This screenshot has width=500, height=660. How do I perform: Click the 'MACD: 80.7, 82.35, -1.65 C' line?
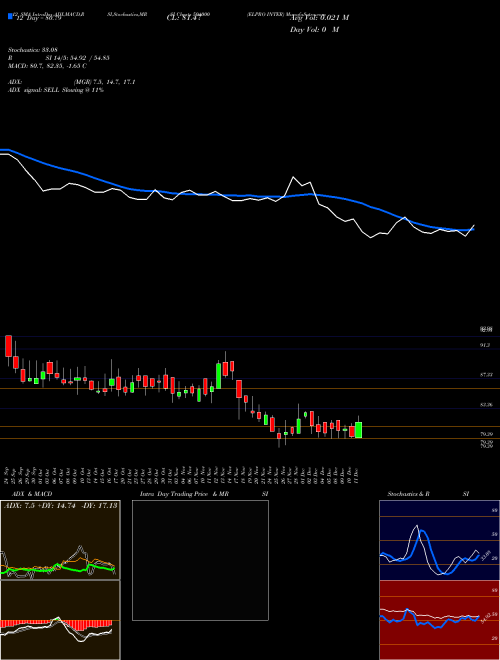click(47, 66)
